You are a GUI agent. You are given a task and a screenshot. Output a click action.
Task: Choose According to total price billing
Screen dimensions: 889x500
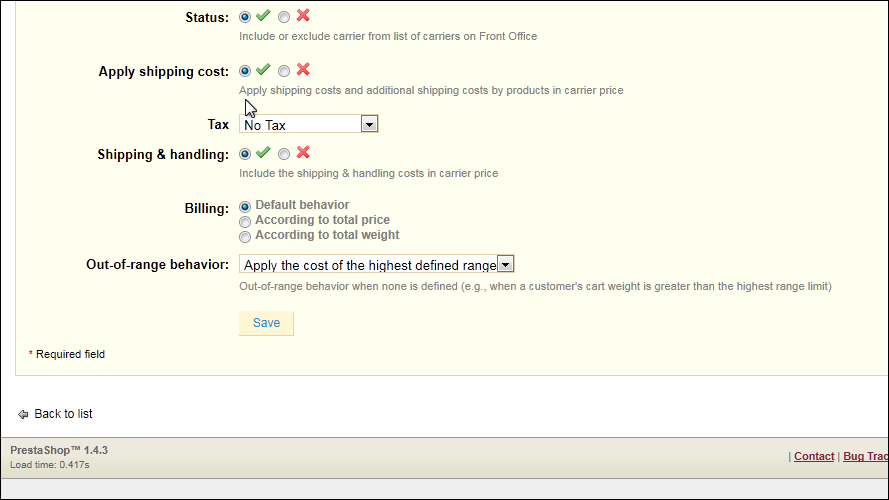245,222
